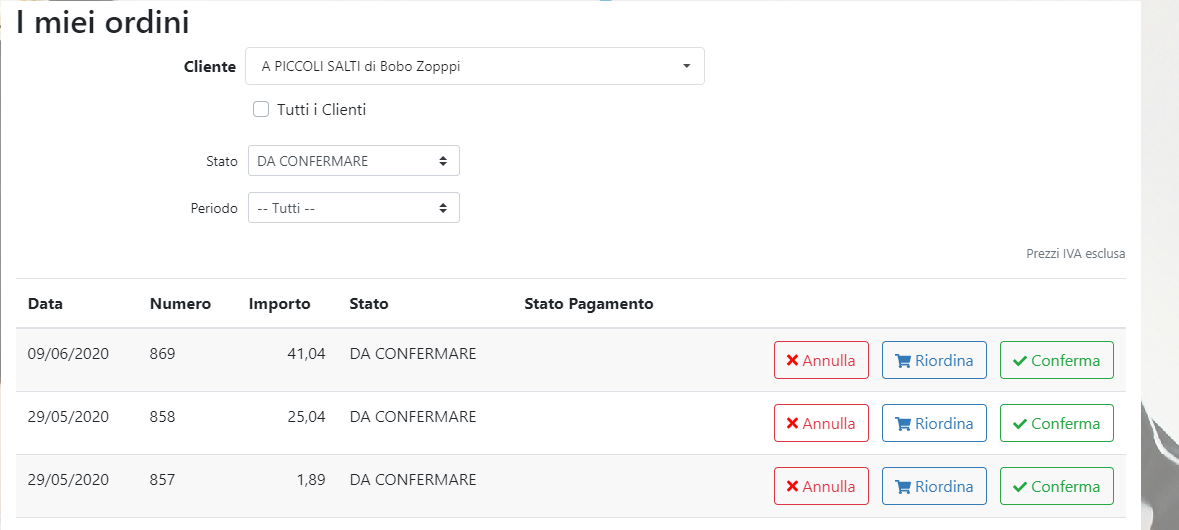This screenshot has height=530, width=1179.
Task: Click the cart icon on order 869
Action: (x=903, y=361)
